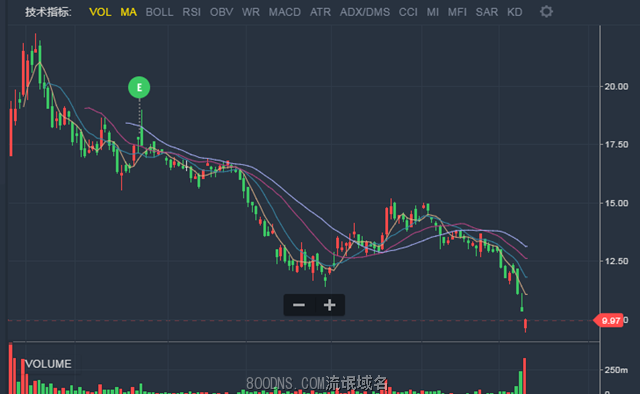Click the latest red candlestick

coord(525,325)
